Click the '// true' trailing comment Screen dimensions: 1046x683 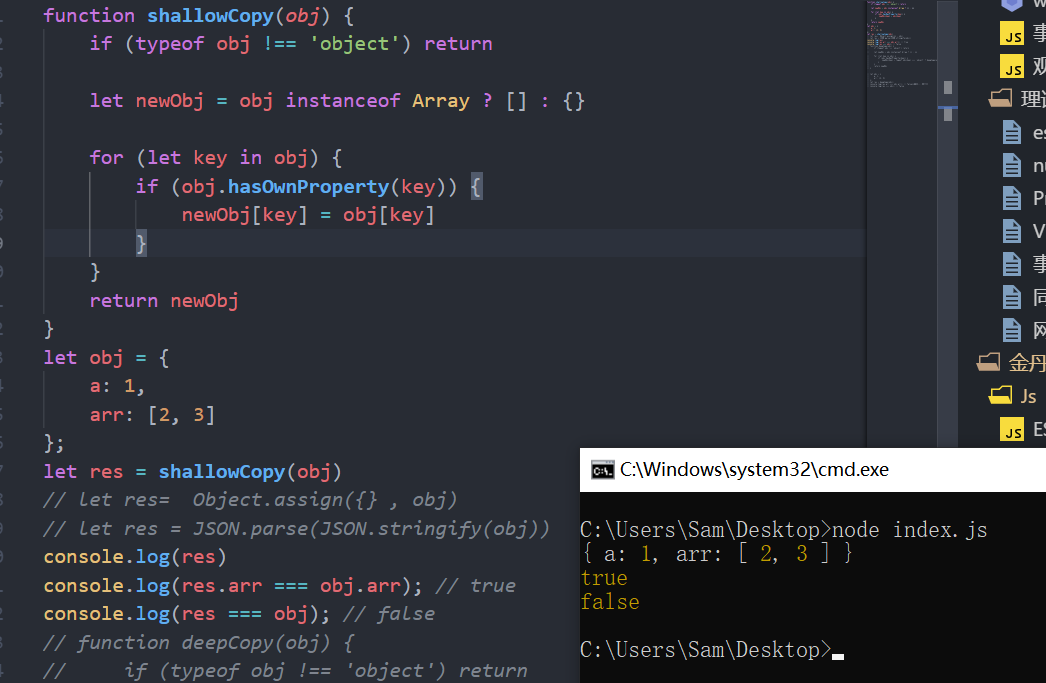[x=476, y=586]
